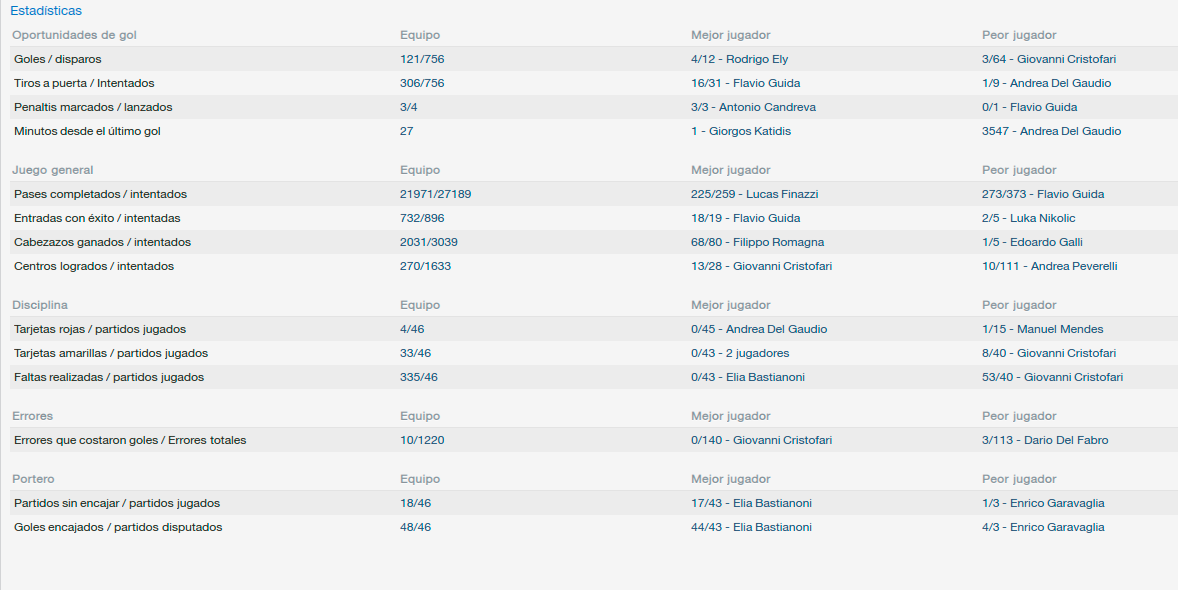The width and height of the screenshot is (1178, 590).
Task: Open 3/113 - Dario Del Fabro errors link
Action: pos(1045,441)
